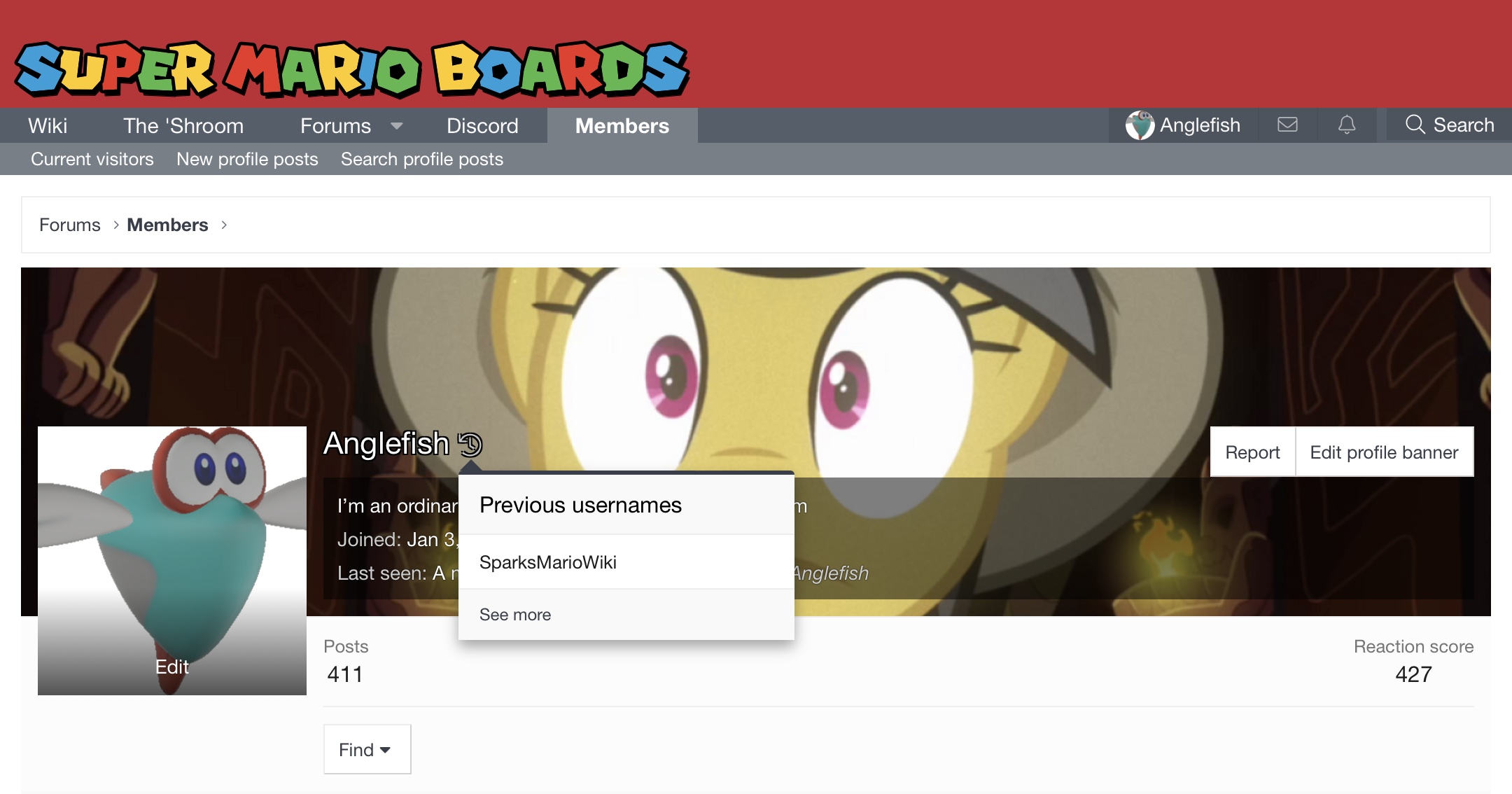Open the Find dropdown menu
1512x794 pixels.
click(367, 749)
